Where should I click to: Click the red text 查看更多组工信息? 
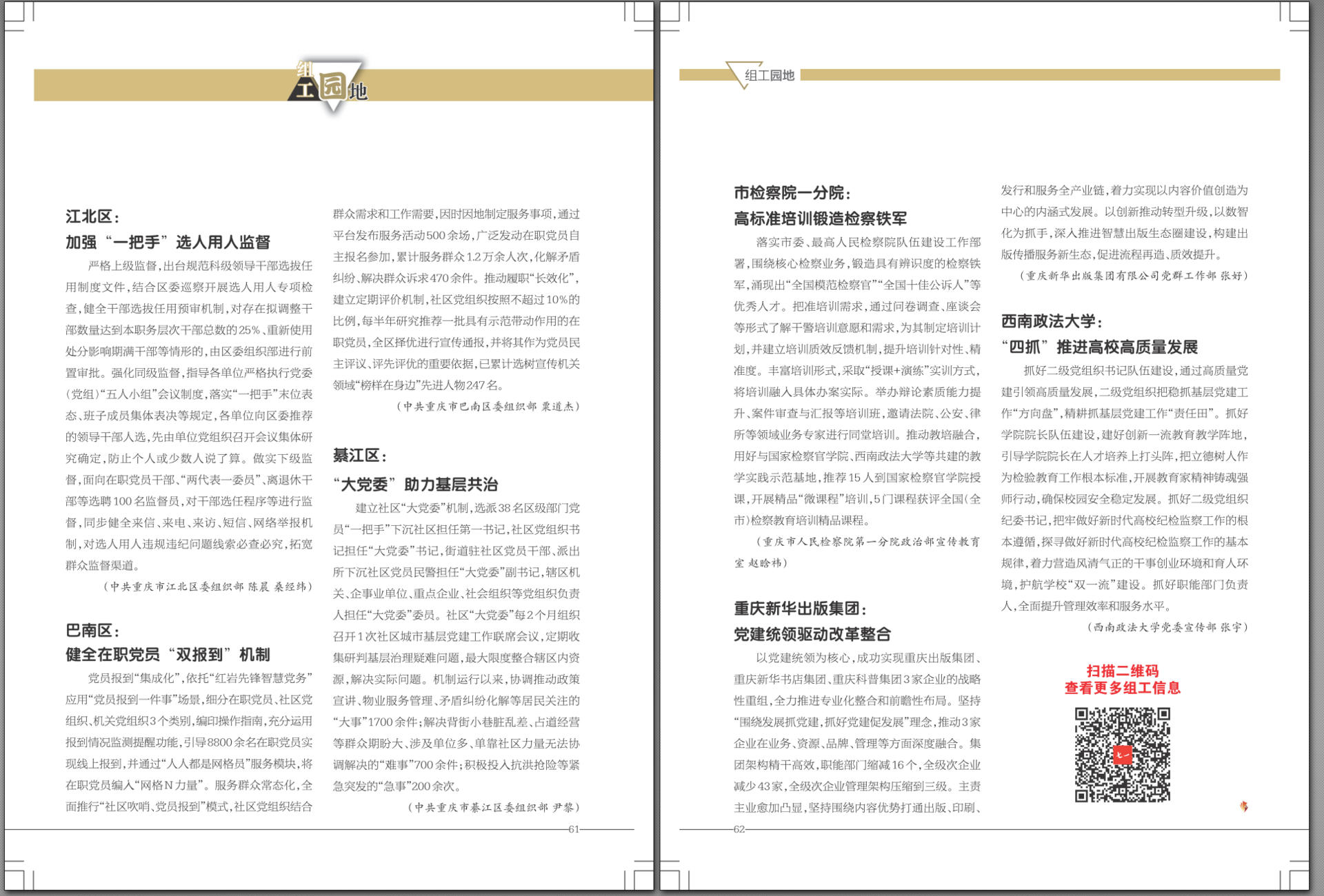pos(1122,688)
